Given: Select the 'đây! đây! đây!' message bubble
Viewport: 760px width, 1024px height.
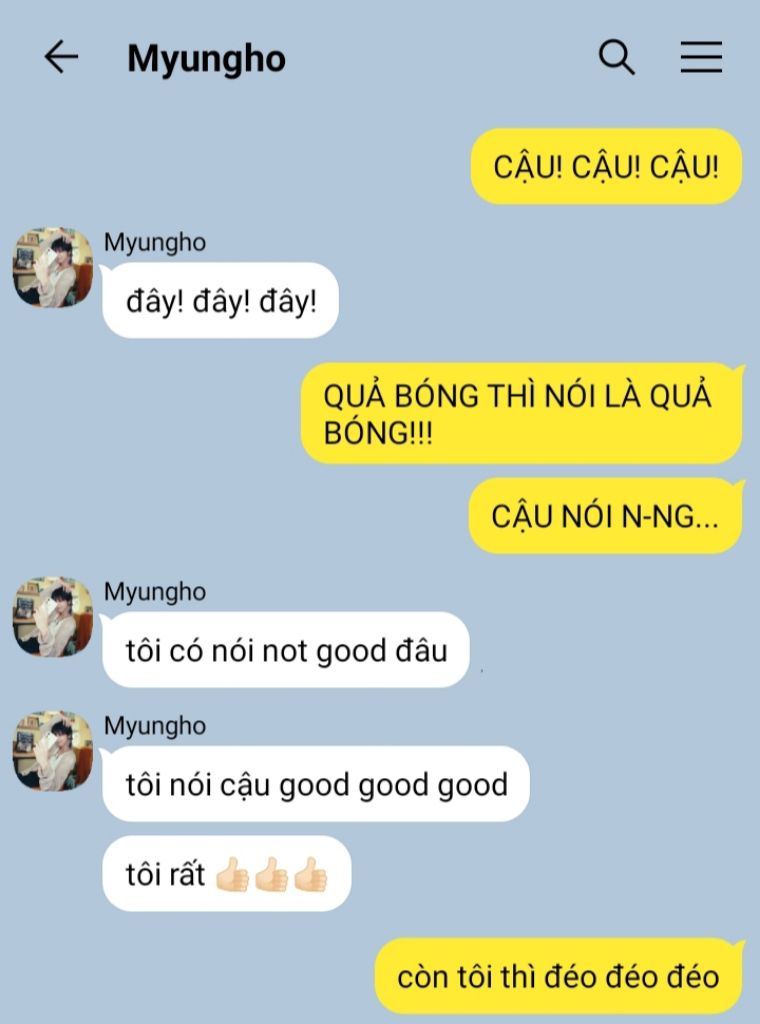Looking at the screenshot, I should tap(221, 300).
